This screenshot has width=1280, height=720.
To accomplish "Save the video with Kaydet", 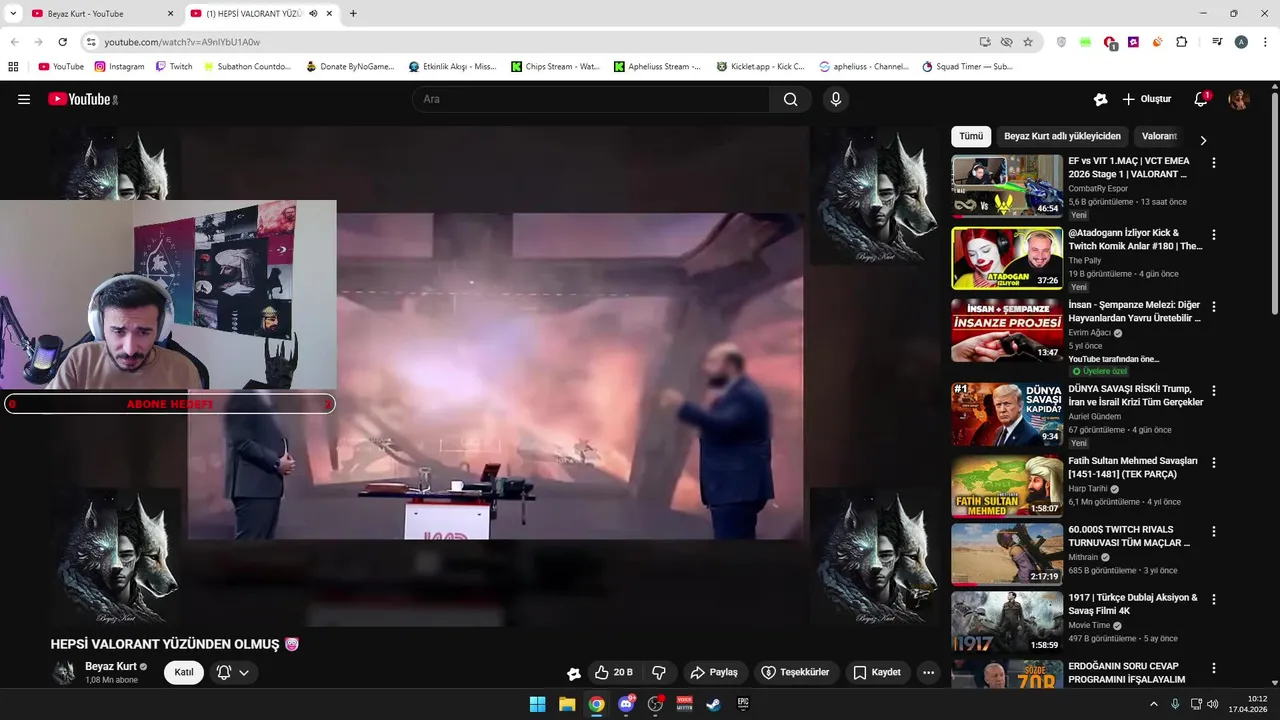I will (x=877, y=672).
